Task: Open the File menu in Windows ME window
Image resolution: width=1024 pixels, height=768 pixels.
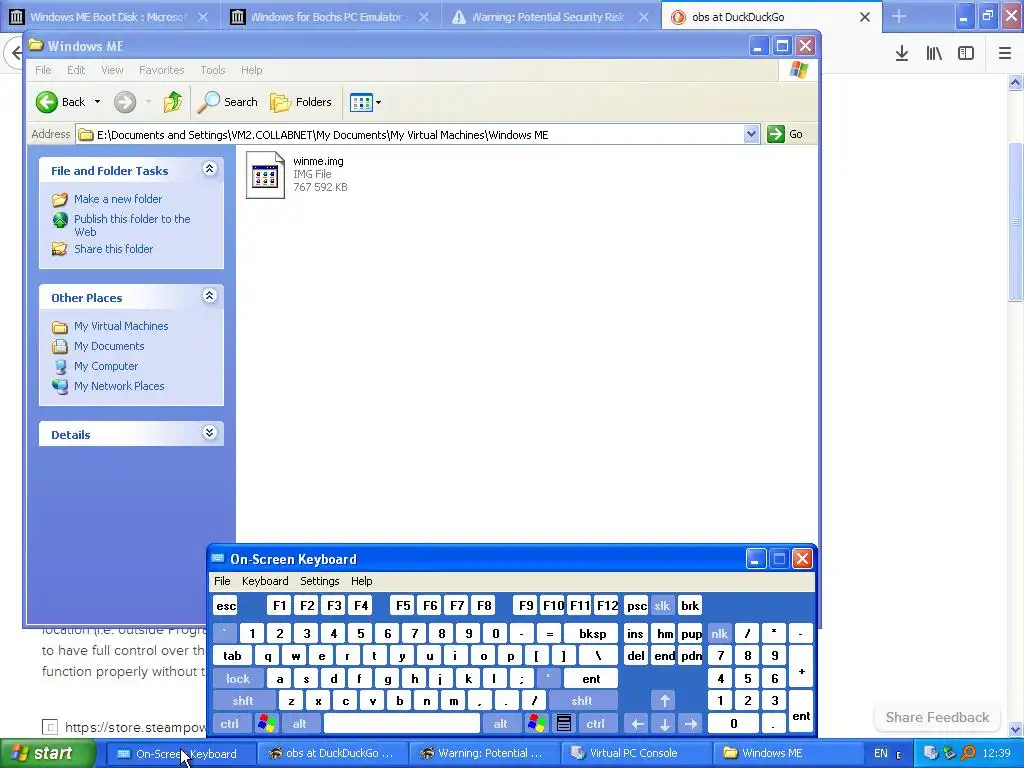Action: (43, 70)
